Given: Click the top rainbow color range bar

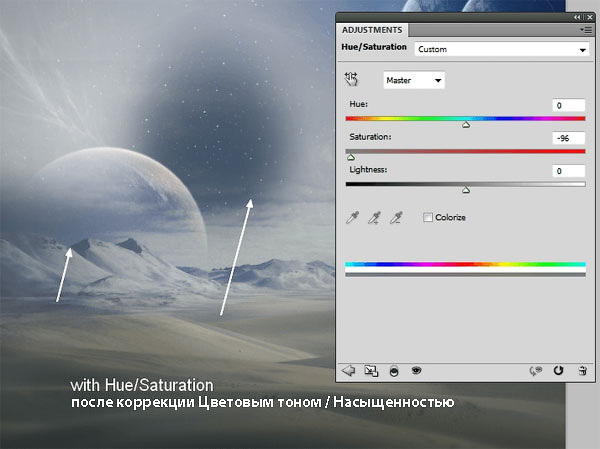Looking at the screenshot, I should click(465, 264).
